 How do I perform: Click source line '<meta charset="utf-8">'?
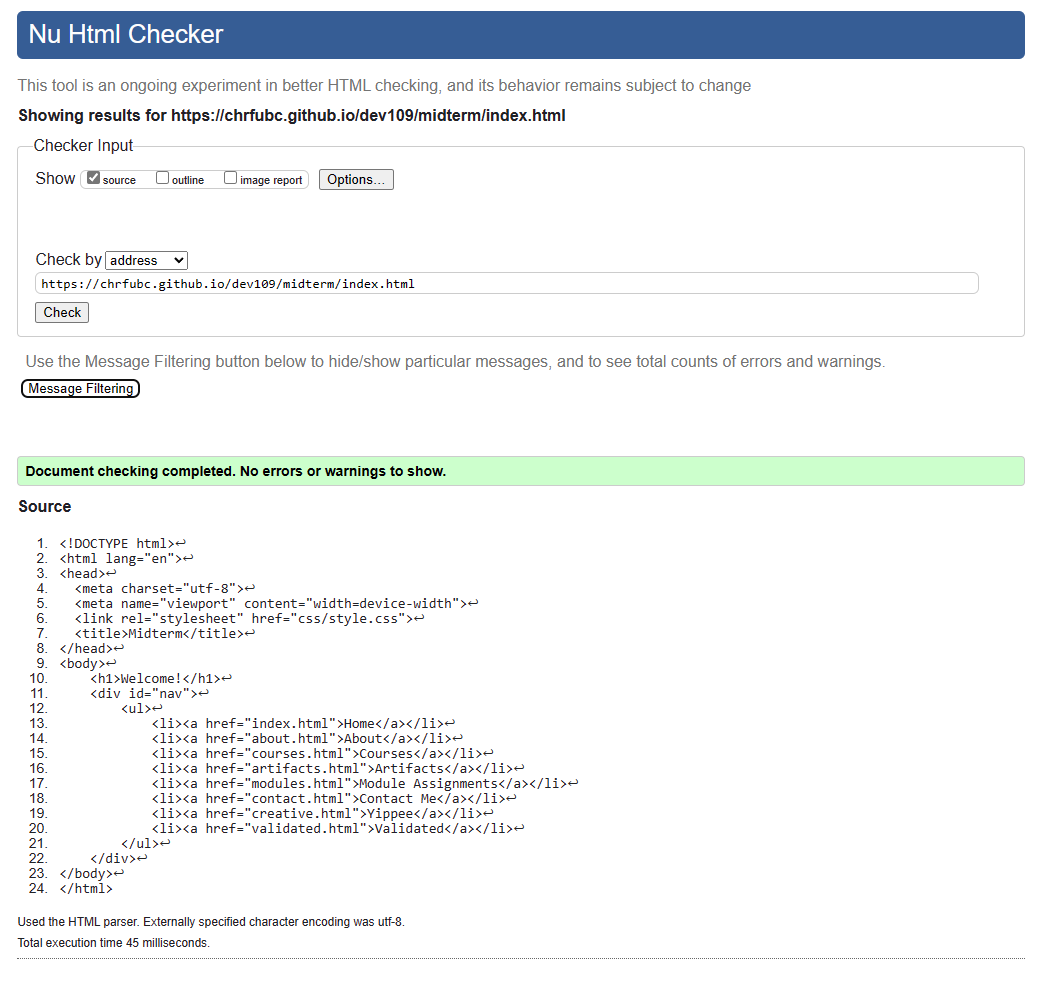[165, 589]
